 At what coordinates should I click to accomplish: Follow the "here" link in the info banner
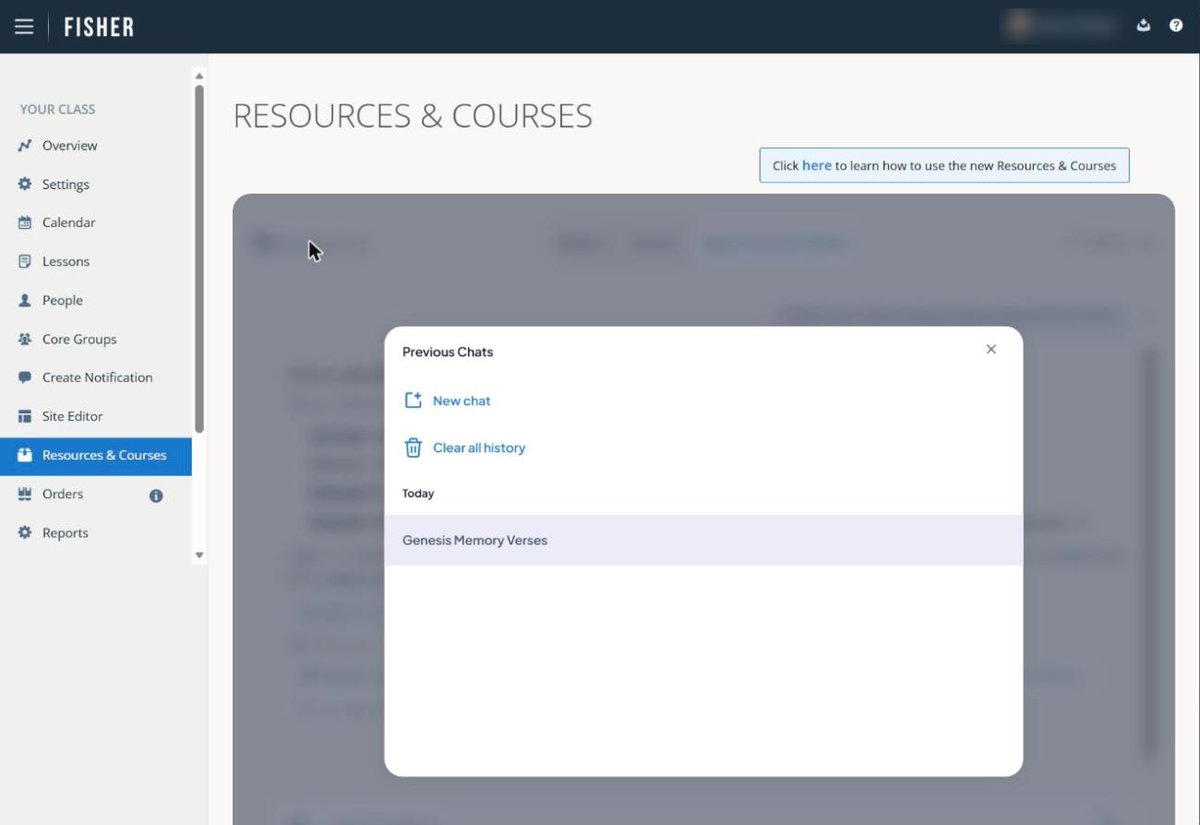817,166
